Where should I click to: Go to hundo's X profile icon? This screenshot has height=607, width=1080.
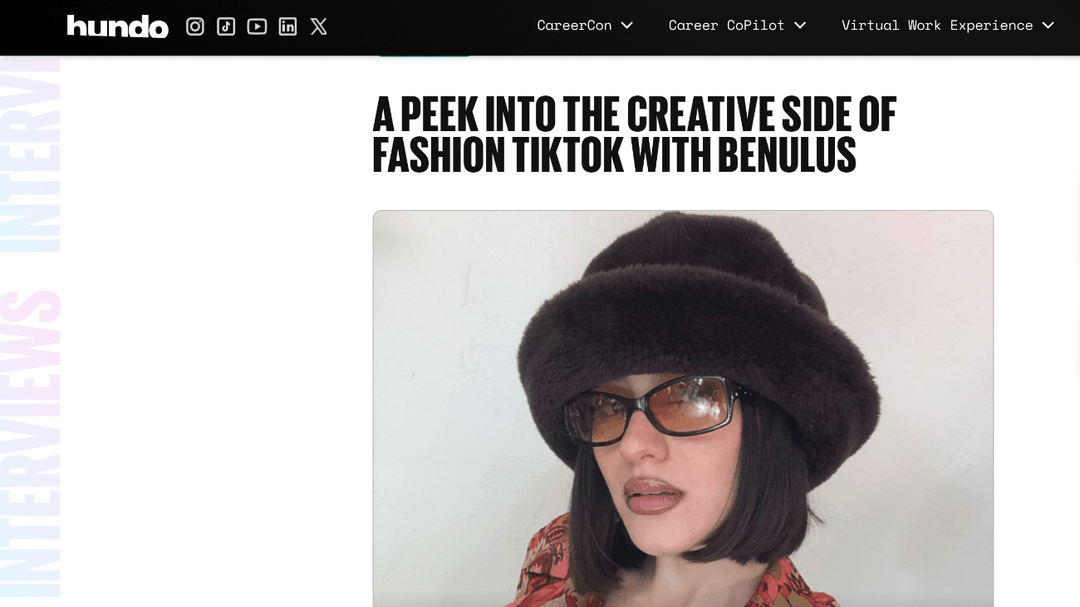coord(319,26)
